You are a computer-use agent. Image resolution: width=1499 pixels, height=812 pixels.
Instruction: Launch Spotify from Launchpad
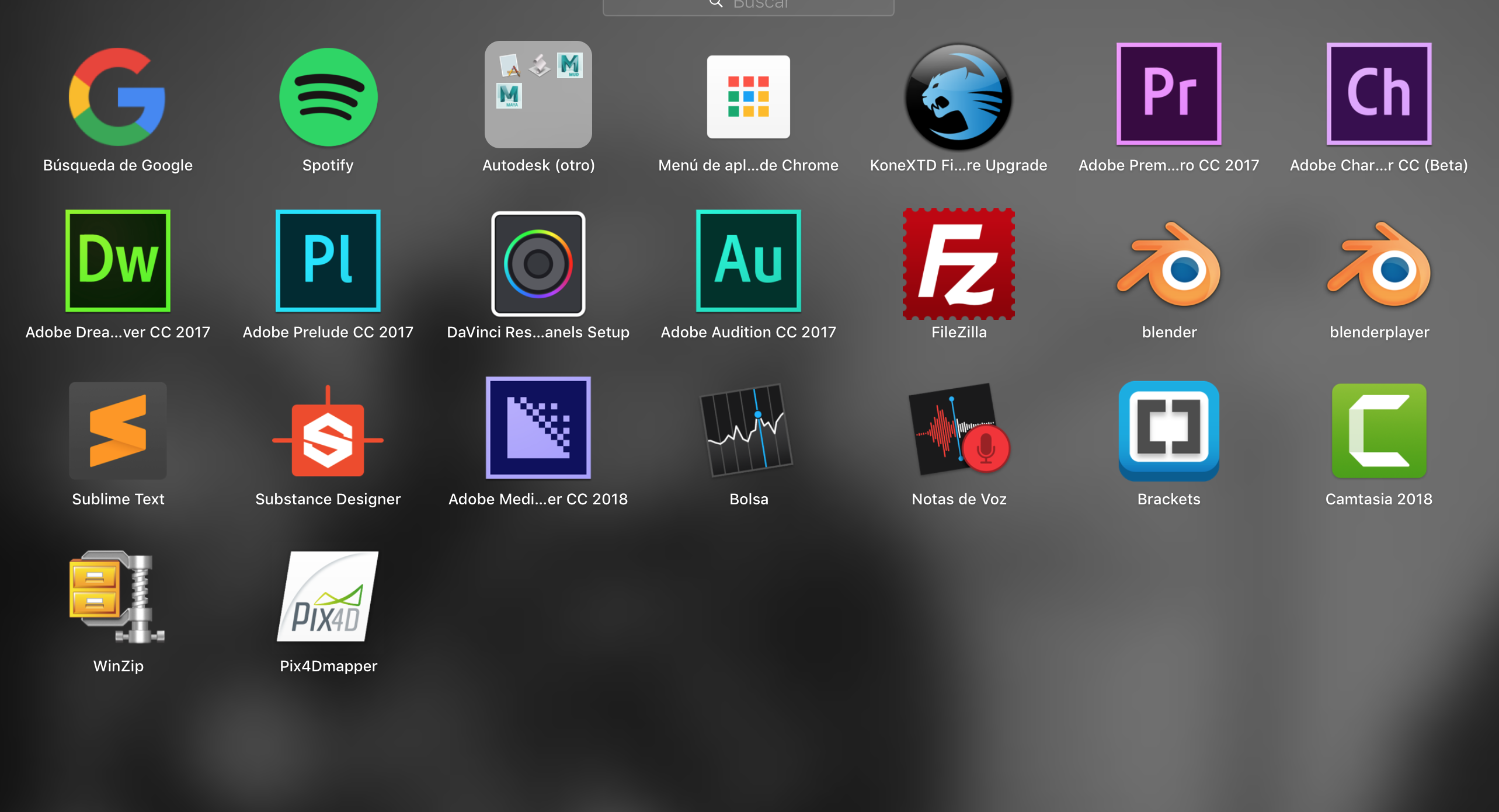pos(328,96)
